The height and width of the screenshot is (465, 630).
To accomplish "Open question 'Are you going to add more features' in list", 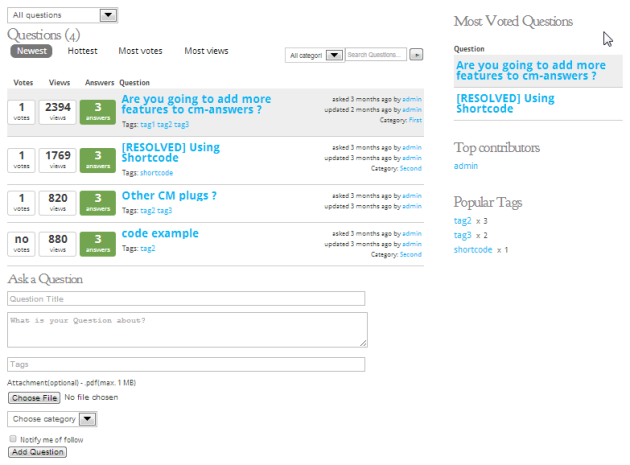I will [x=196, y=104].
